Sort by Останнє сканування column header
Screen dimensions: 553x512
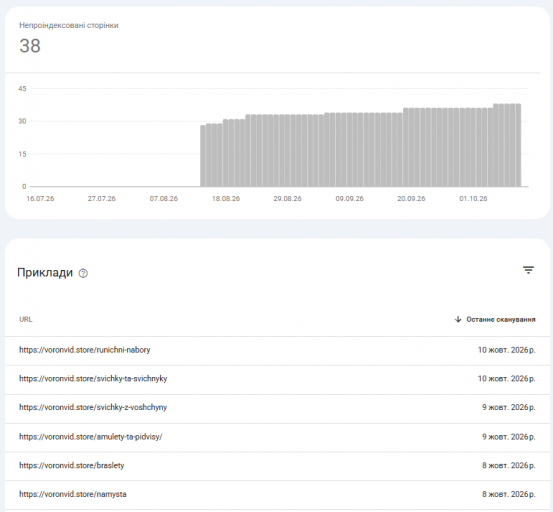(501, 319)
